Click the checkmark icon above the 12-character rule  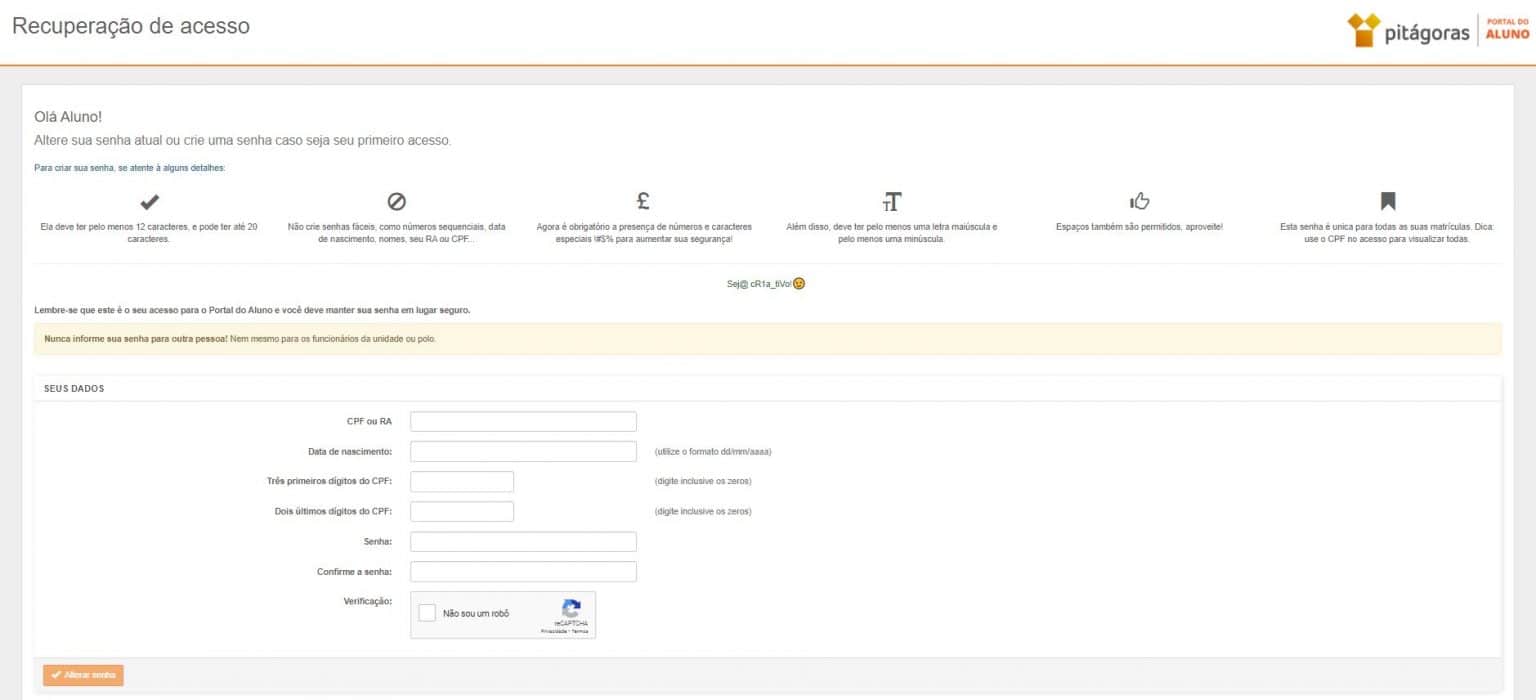pyautogui.click(x=147, y=202)
